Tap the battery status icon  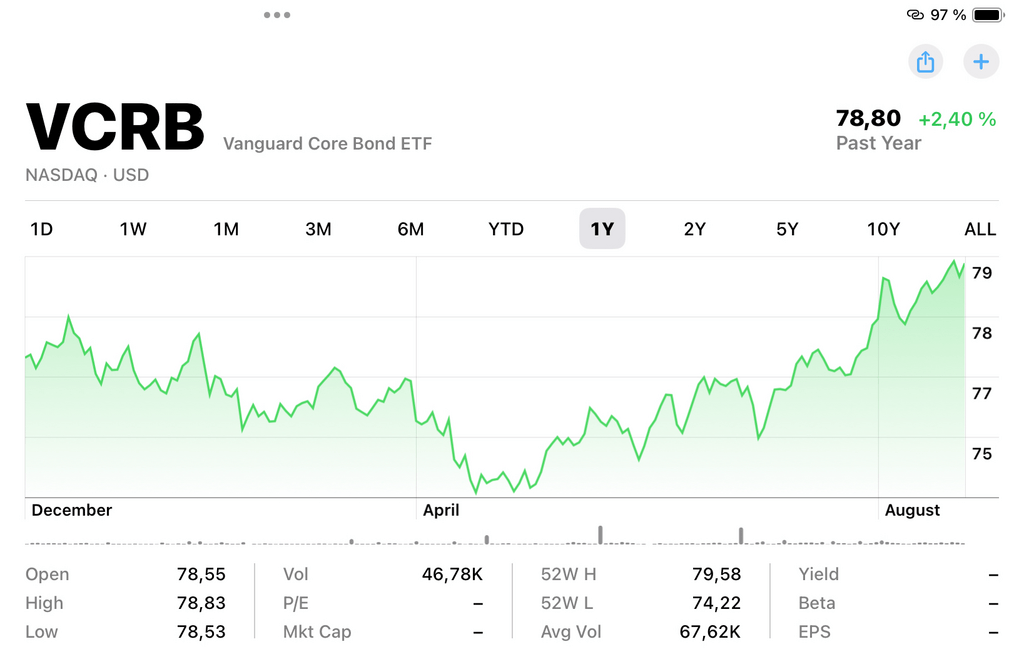click(988, 15)
